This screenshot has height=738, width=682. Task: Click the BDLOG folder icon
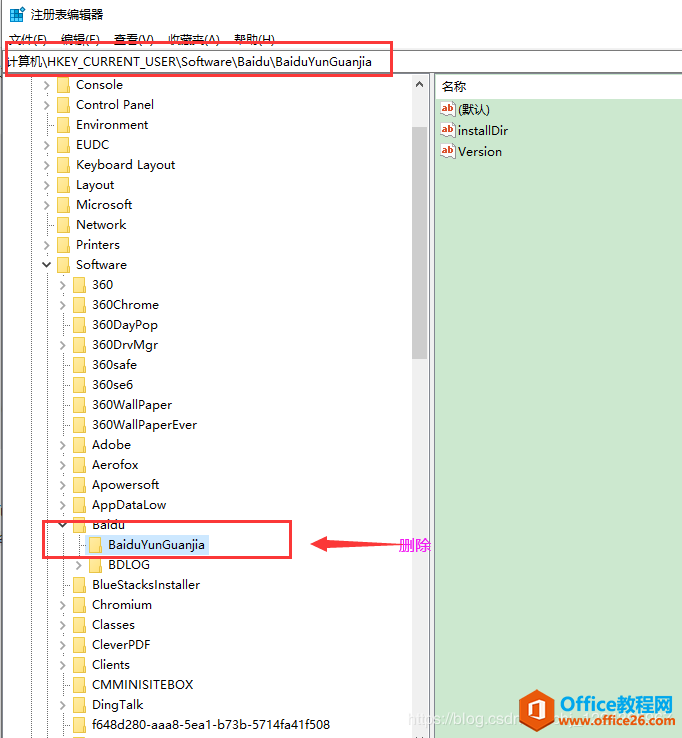coord(96,565)
